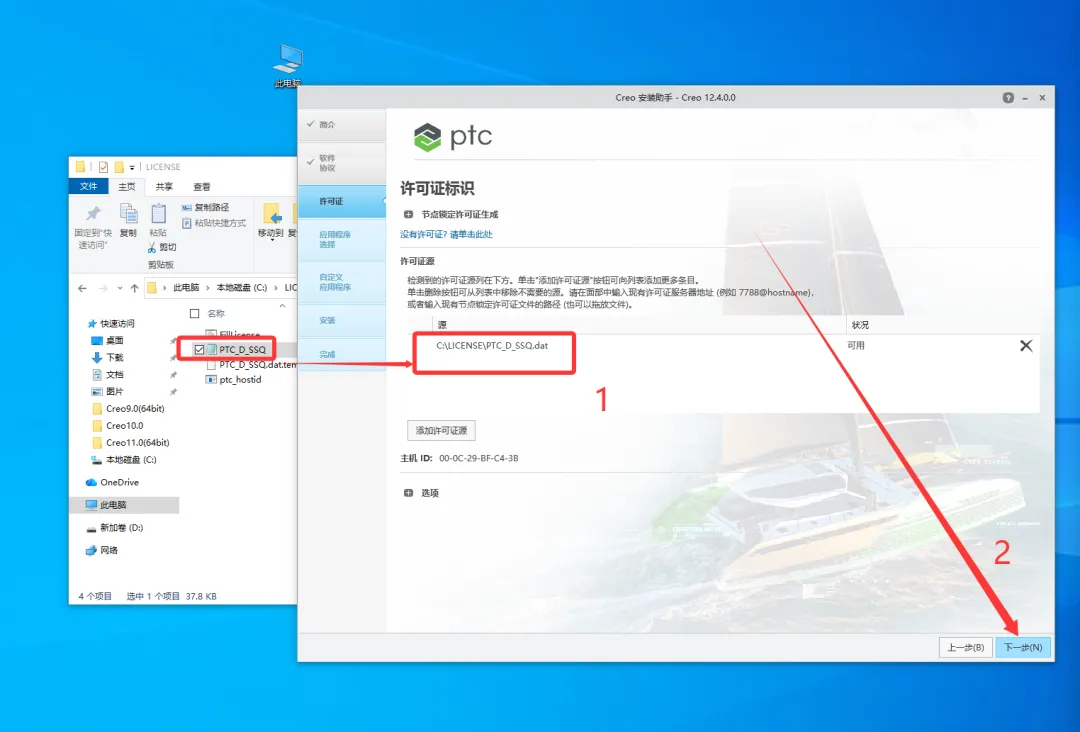Select the 完成 step in the installer sidebar
The image size is (1080, 732).
(x=342, y=354)
